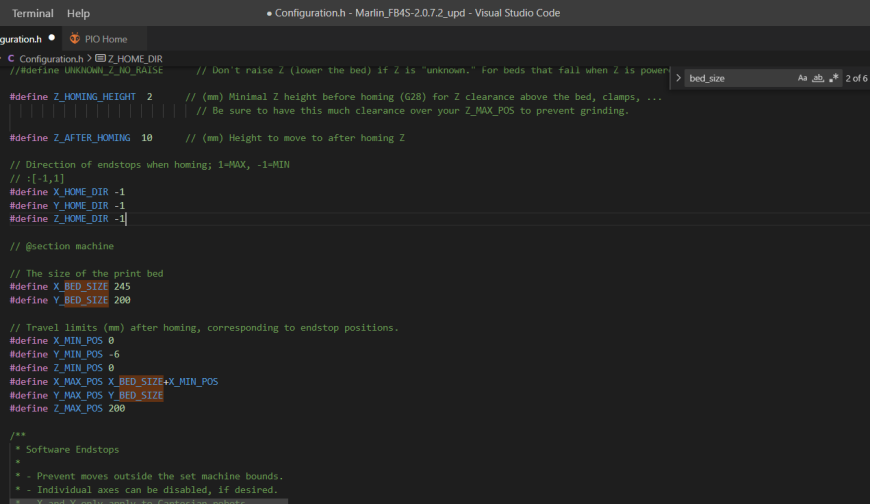Click Z_HOME_DIR in the breadcrumb
This screenshot has width=870, height=504.
click(x=135, y=58)
